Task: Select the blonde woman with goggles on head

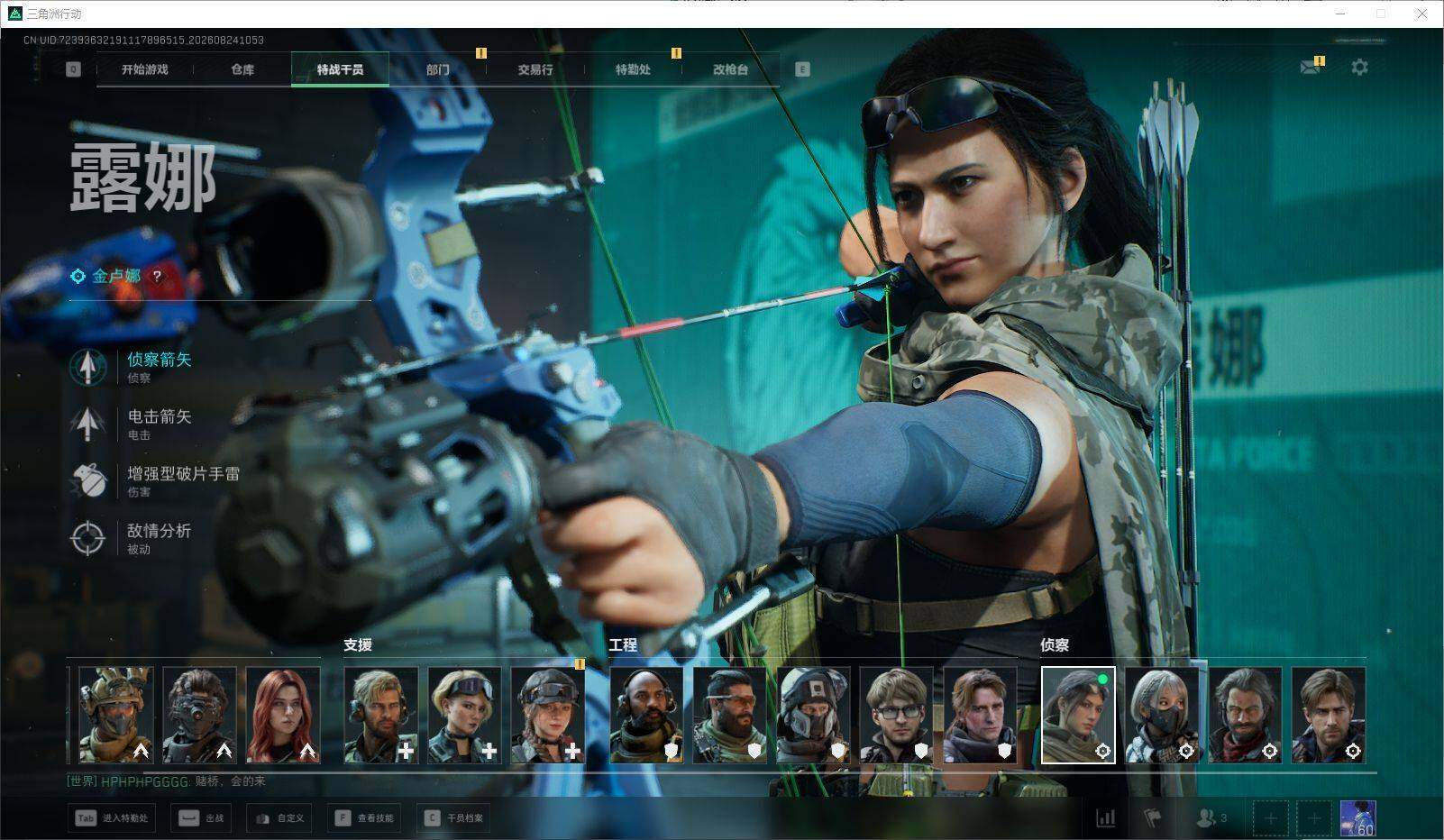Action: coord(464,715)
